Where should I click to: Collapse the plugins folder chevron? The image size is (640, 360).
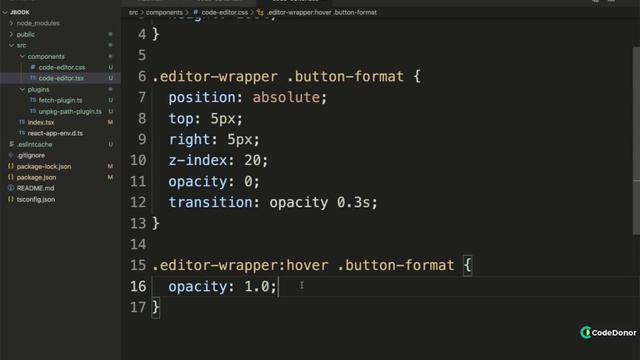(x=22, y=89)
